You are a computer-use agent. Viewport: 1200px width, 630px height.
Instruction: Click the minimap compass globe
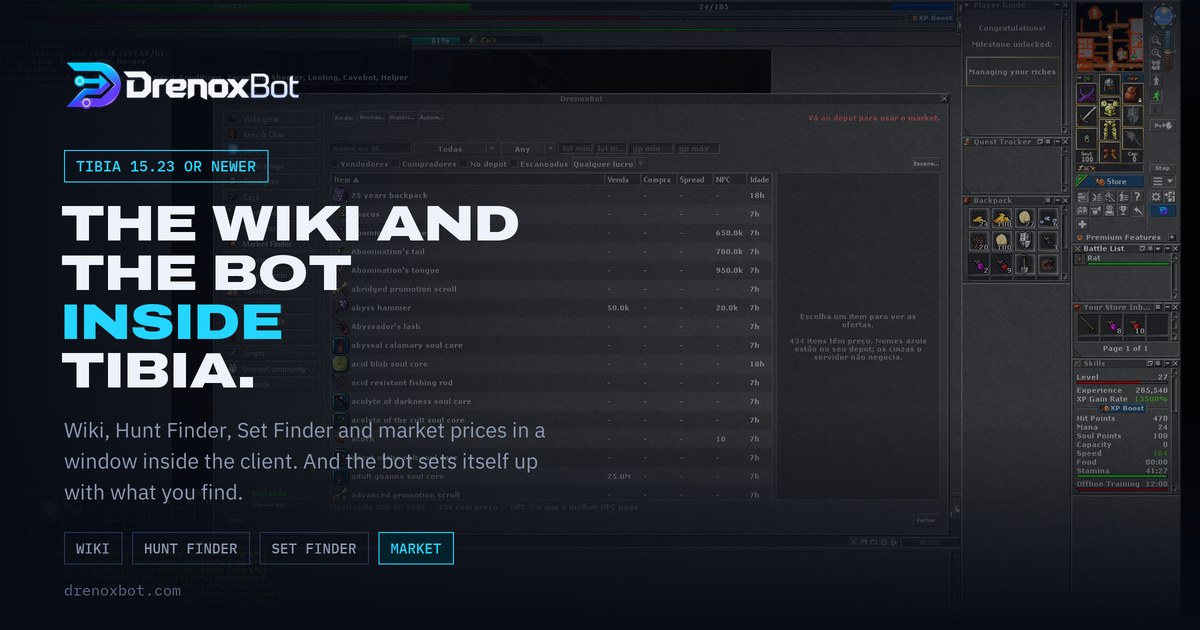point(1164,16)
